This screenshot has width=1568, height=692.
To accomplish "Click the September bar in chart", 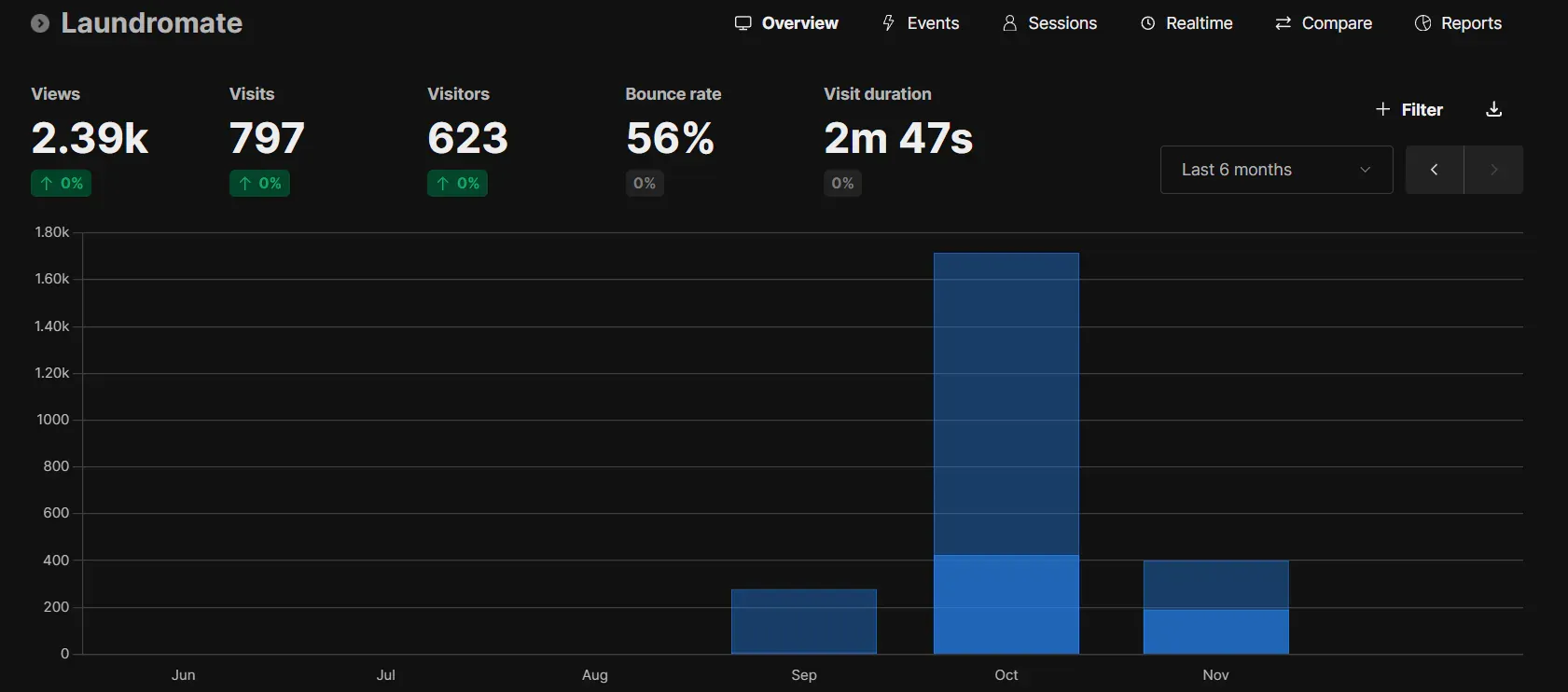I will 803,621.
